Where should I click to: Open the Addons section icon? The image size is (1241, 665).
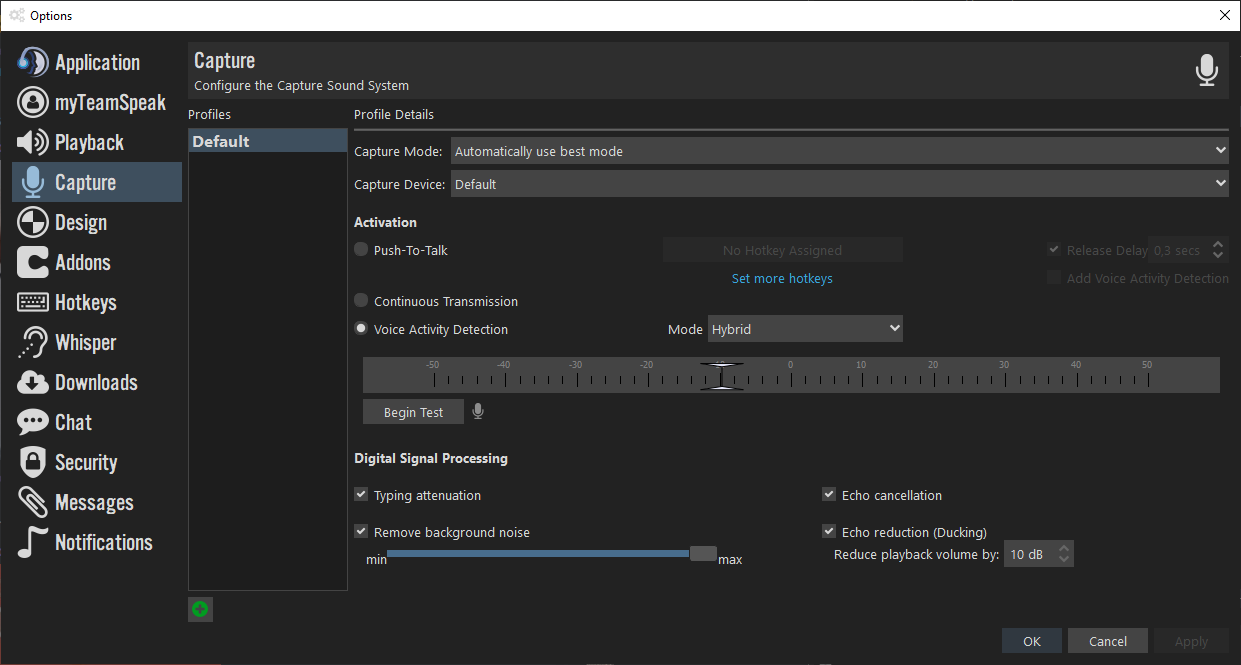click(33, 263)
